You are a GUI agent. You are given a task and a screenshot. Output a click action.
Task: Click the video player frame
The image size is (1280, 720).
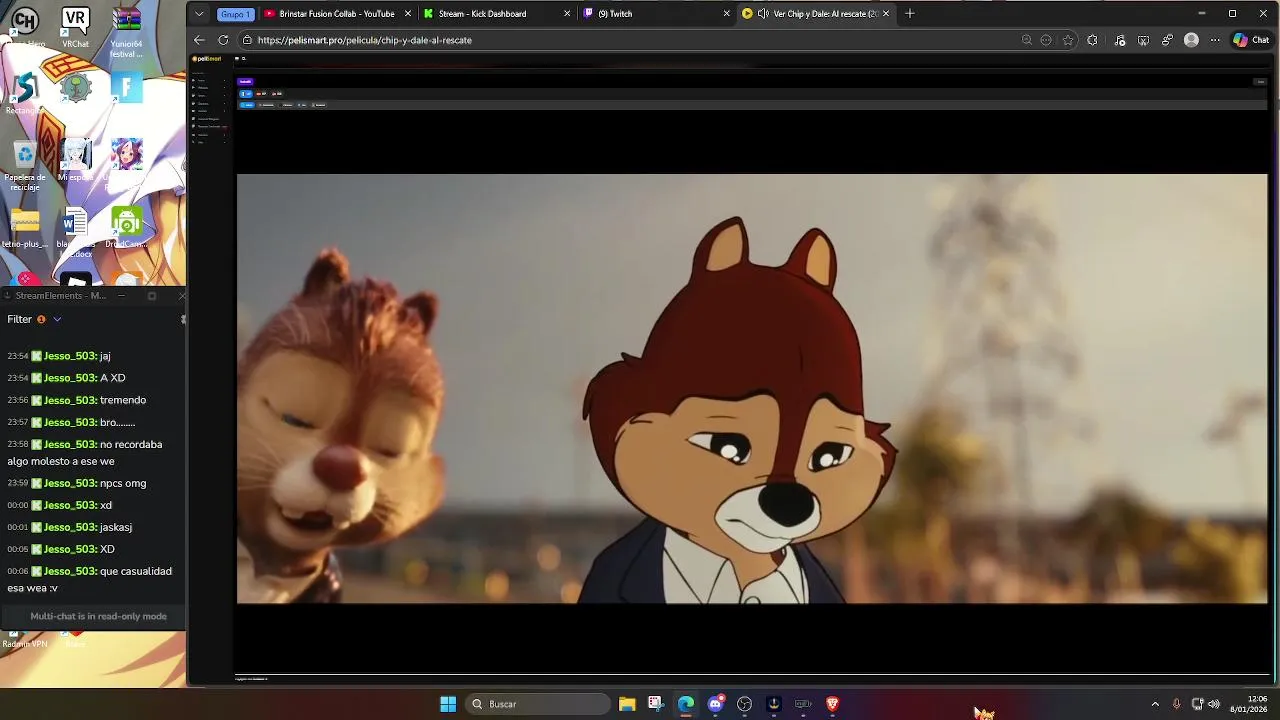pos(752,389)
